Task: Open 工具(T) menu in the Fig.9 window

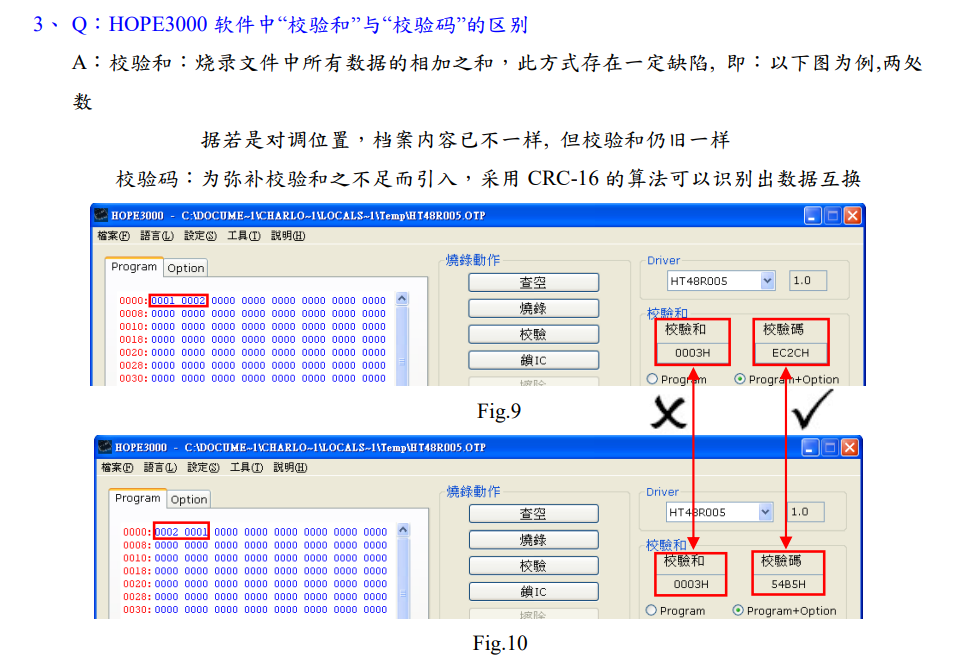Action: (x=244, y=236)
